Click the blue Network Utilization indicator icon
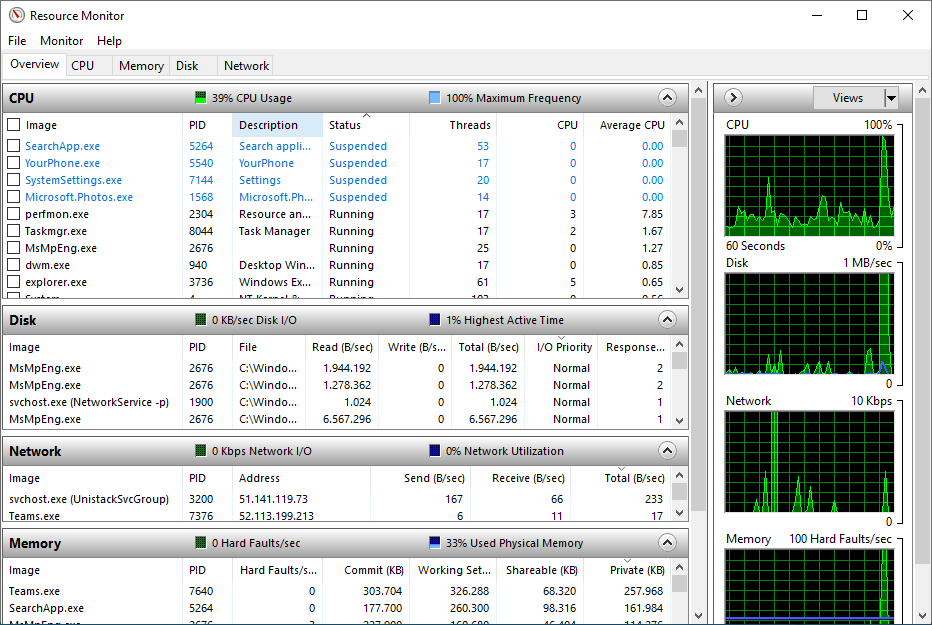This screenshot has height=625, width=932. [x=433, y=451]
